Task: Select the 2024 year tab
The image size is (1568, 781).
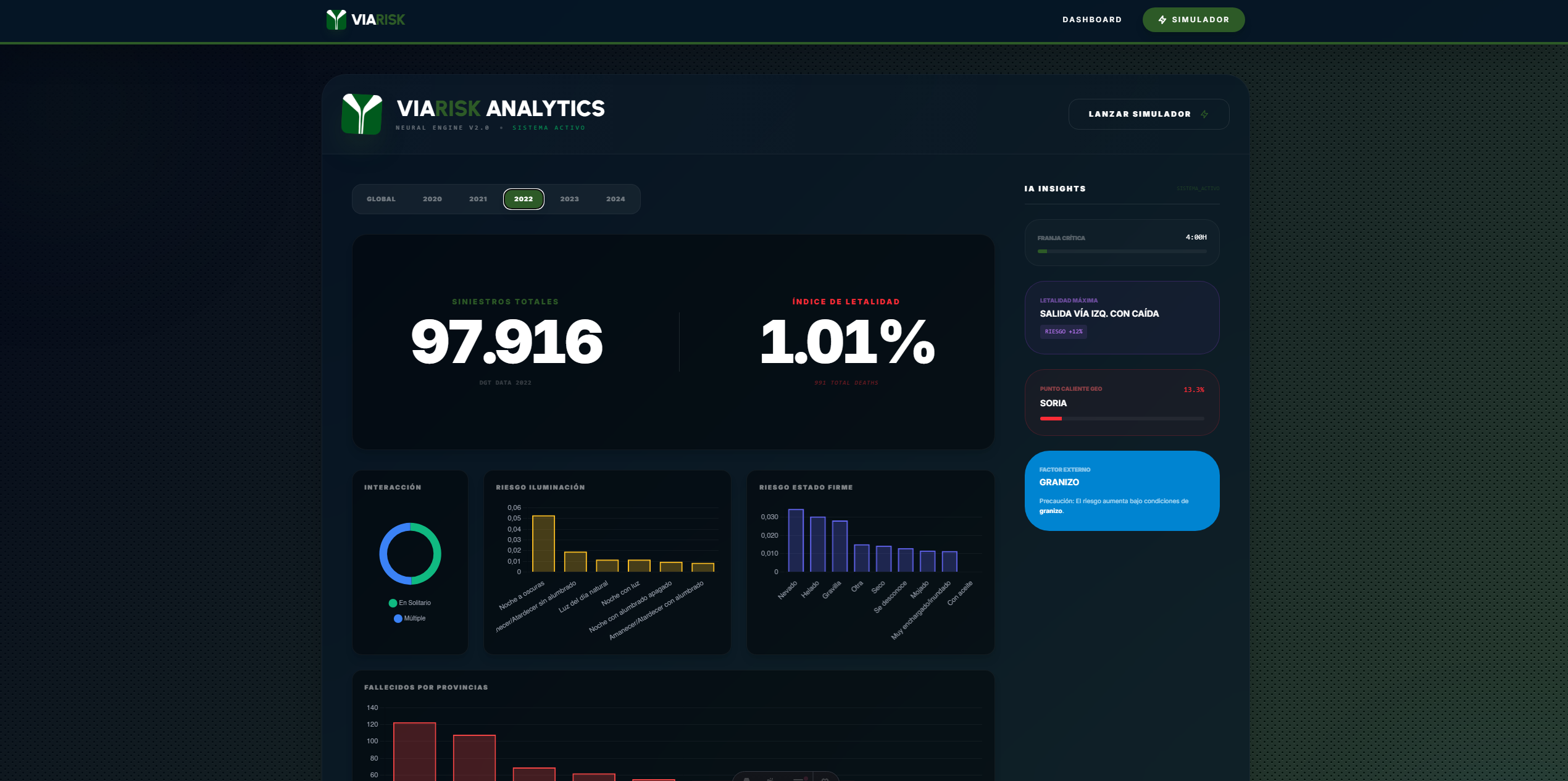Action: click(x=615, y=199)
